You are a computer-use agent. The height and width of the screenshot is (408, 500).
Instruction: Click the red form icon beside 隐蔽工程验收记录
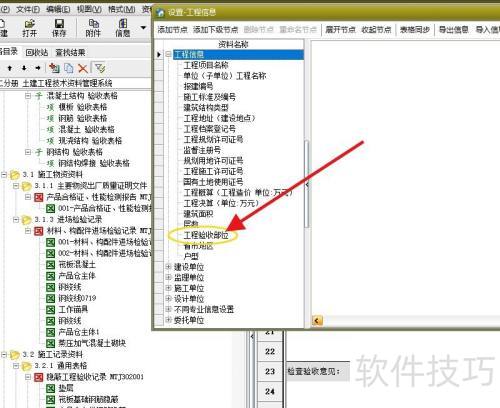(39, 377)
